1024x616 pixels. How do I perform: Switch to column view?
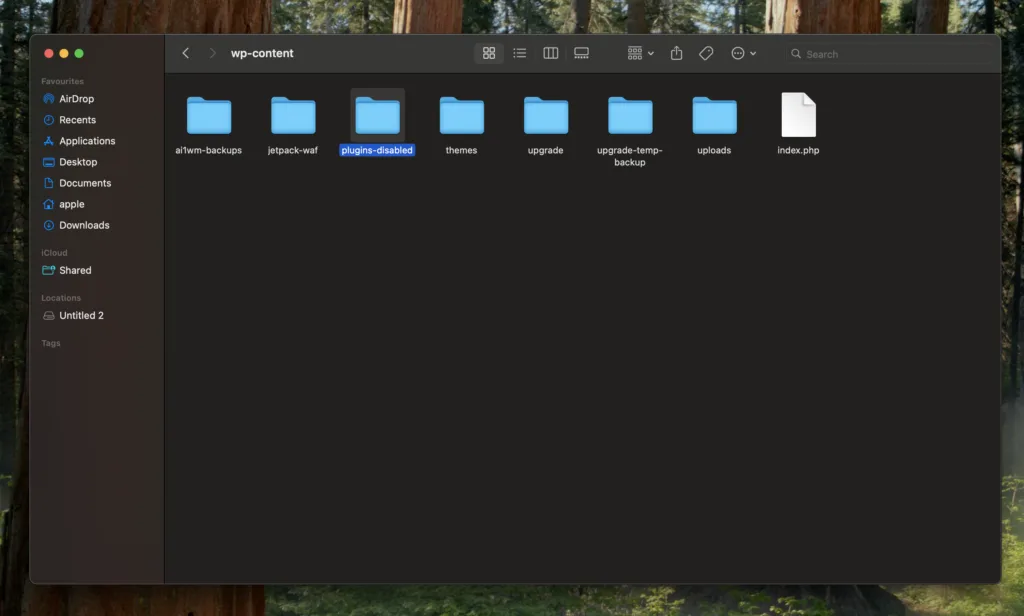(550, 53)
